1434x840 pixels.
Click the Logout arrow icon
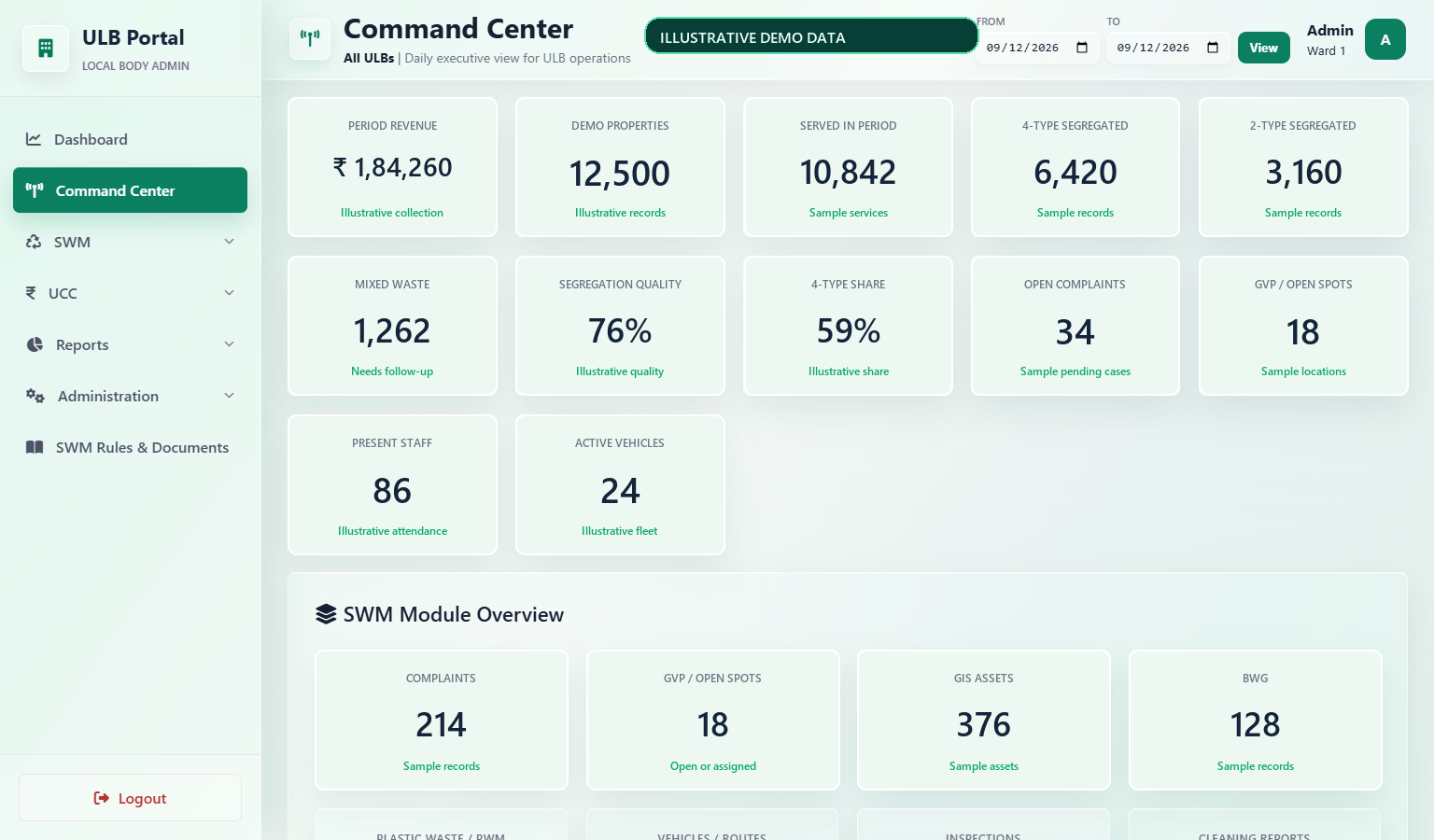[102, 798]
